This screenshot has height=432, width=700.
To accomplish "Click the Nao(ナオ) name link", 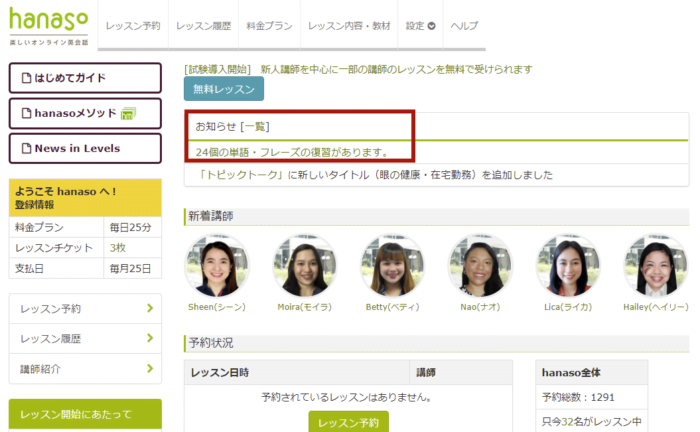I will coord(480,307).
